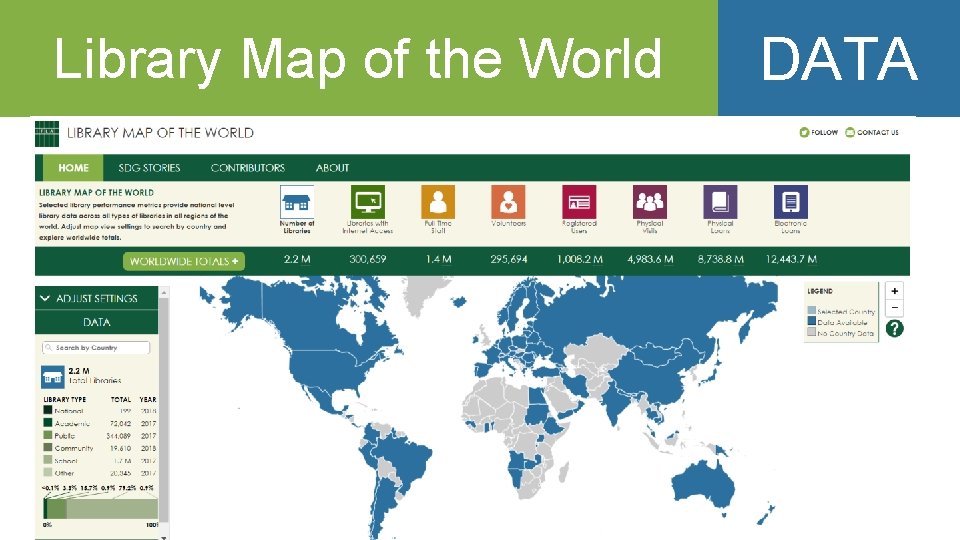Select the Physical Loans book icon
Viewport: 960px width, 540px height.
pyautogui.click(x=720, y=202)
